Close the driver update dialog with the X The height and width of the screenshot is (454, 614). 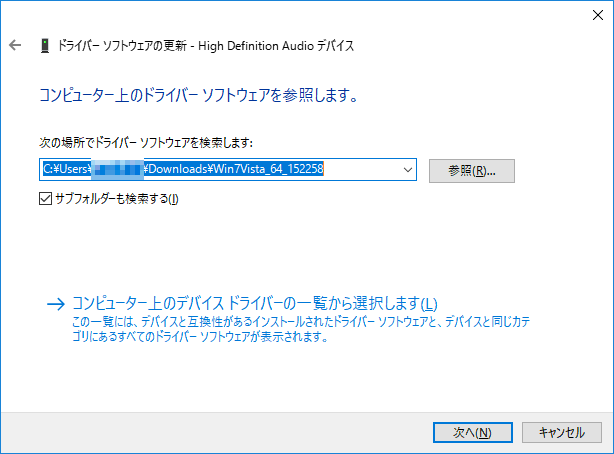click(598, 15)
